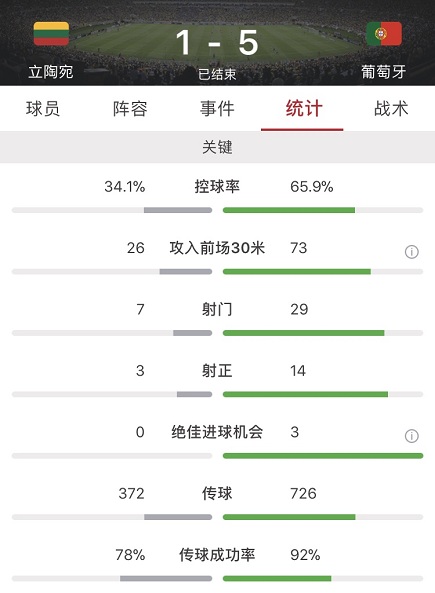Tap the 已结束 match status text

[217, 74]
